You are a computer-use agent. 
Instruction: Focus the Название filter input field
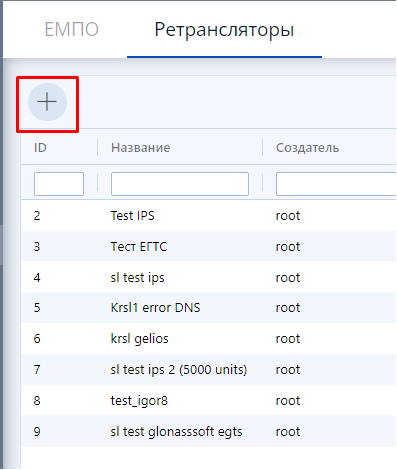click(x=180, y=184)
